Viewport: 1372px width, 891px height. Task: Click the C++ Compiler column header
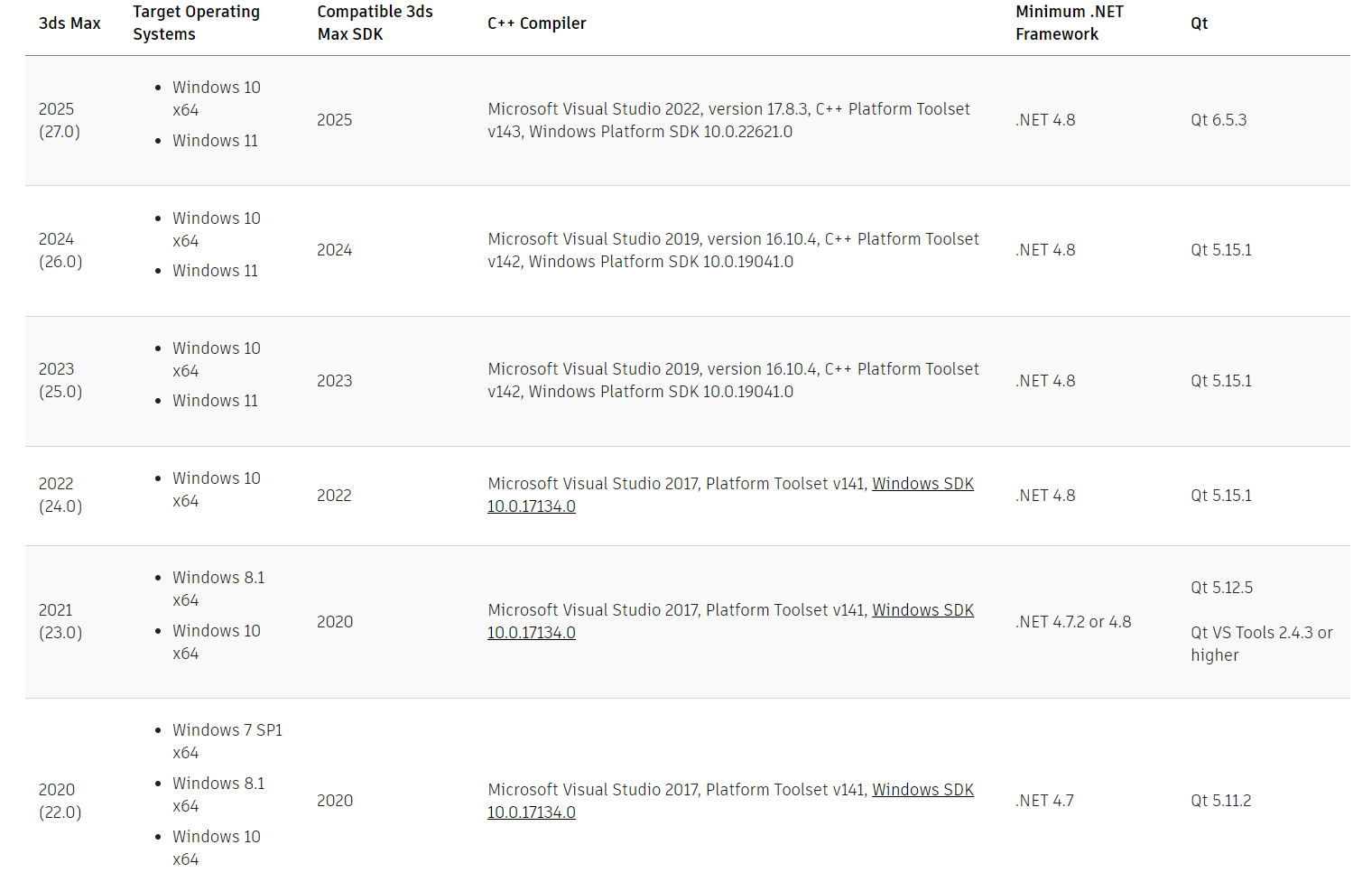coord(537,23)
